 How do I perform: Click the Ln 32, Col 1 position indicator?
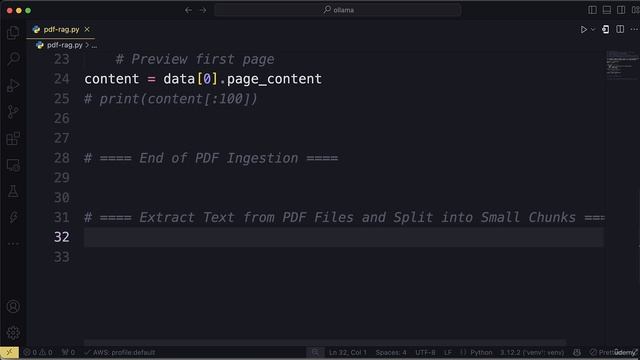(348, 352)
